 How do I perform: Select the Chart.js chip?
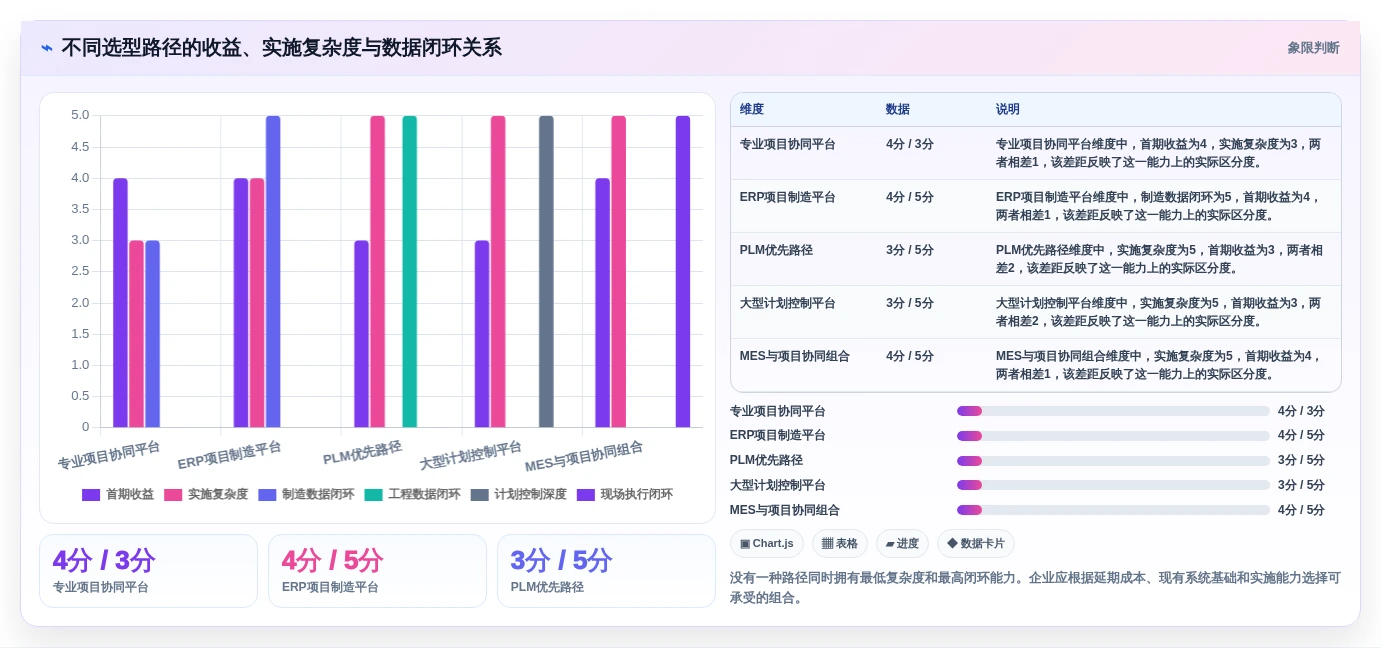point(767,544)
